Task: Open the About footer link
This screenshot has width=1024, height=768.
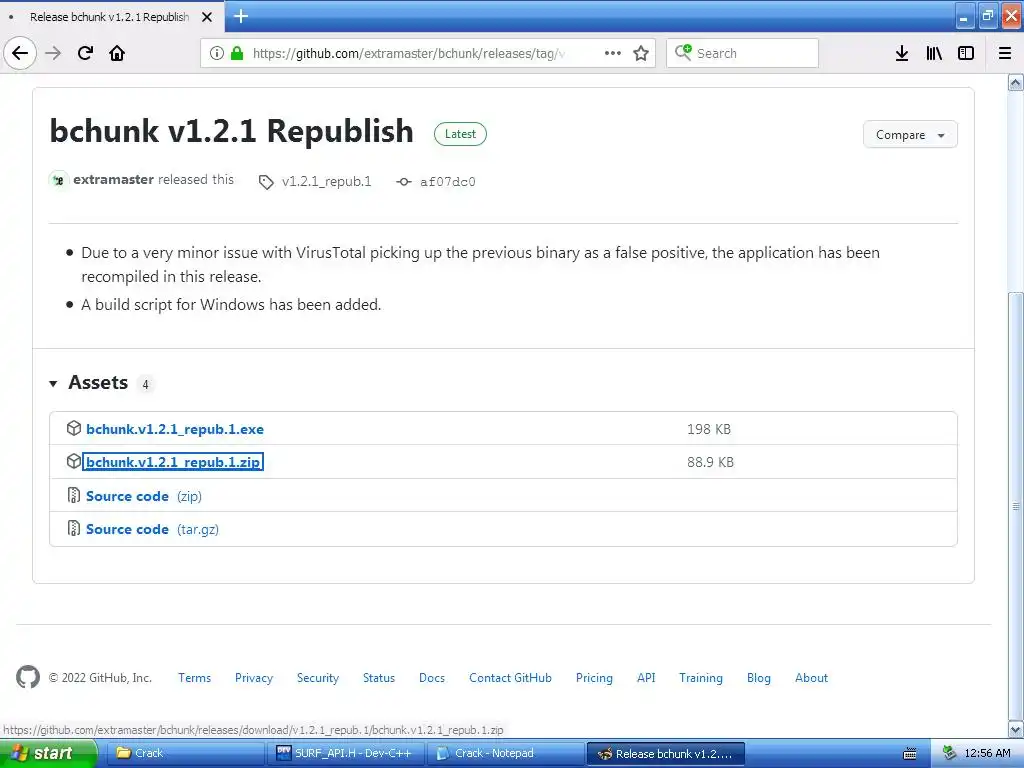Action: [811, 678]
